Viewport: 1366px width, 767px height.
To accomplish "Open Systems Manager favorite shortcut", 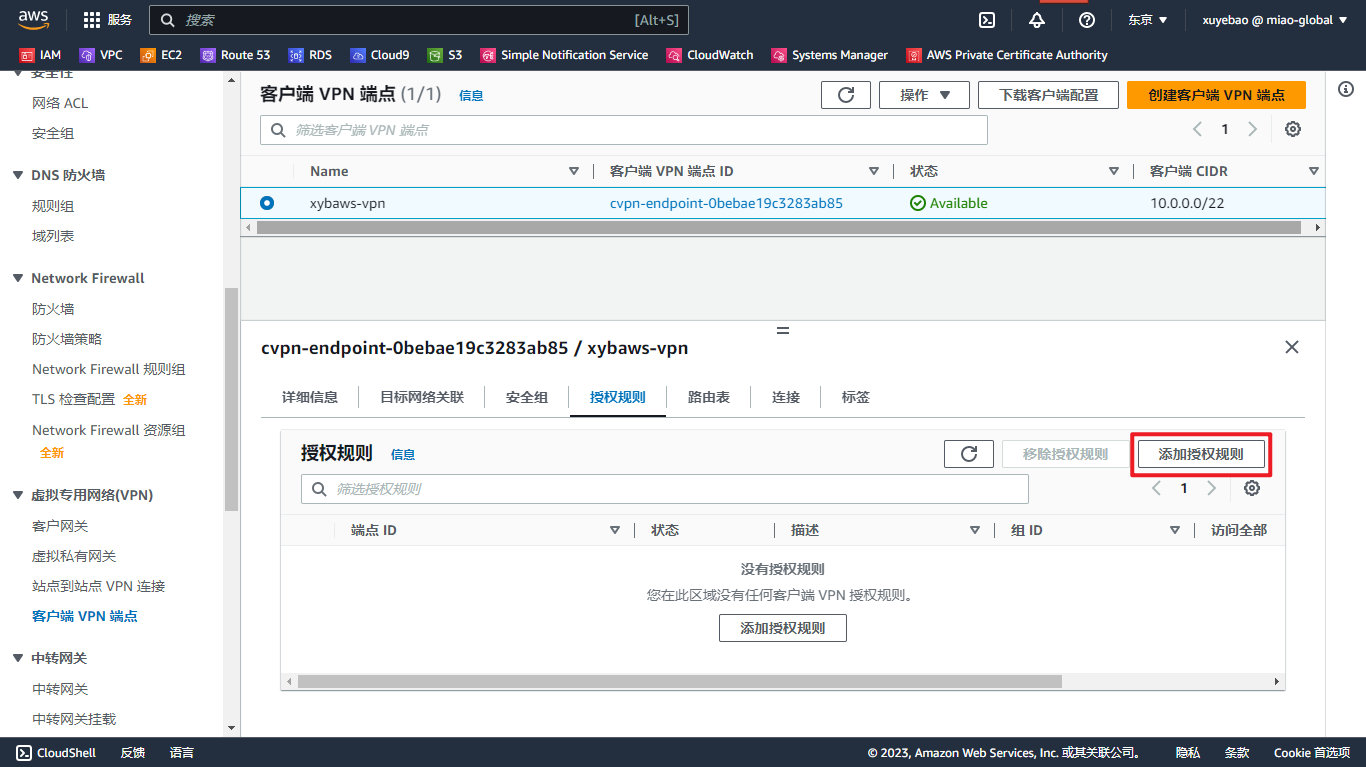I will 830,55.
